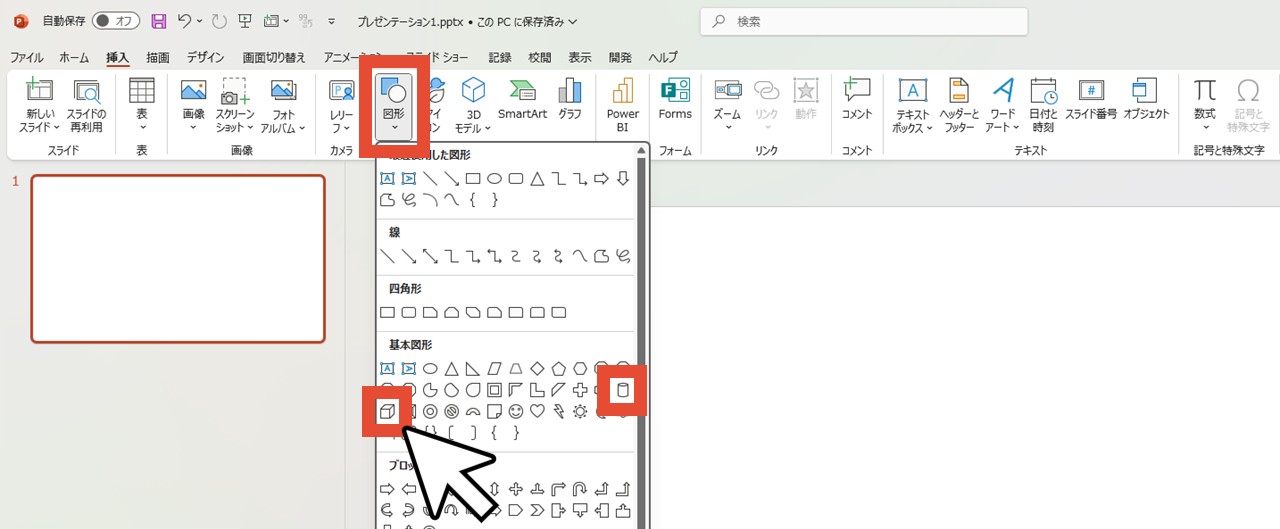Screen dimensions: 1280x529
Task: Insert 日付と時刻
Action: (1043, 105)
